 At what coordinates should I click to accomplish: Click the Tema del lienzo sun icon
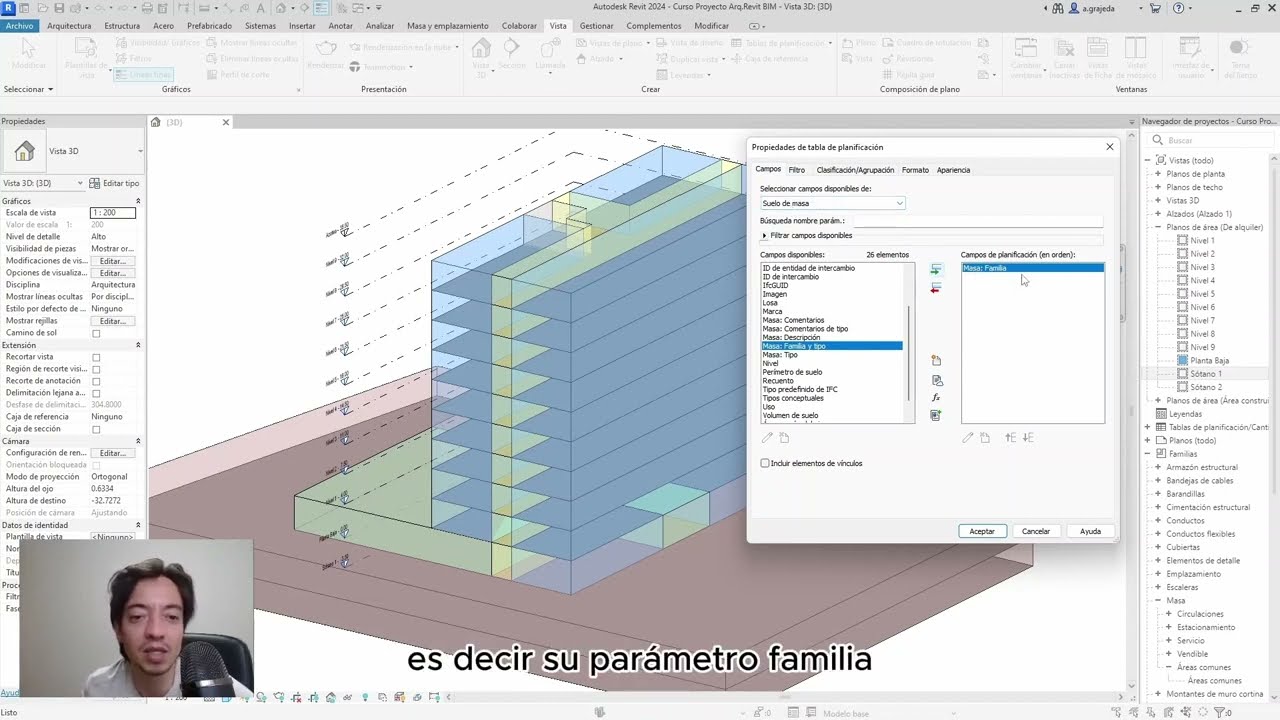[1240, 48]
